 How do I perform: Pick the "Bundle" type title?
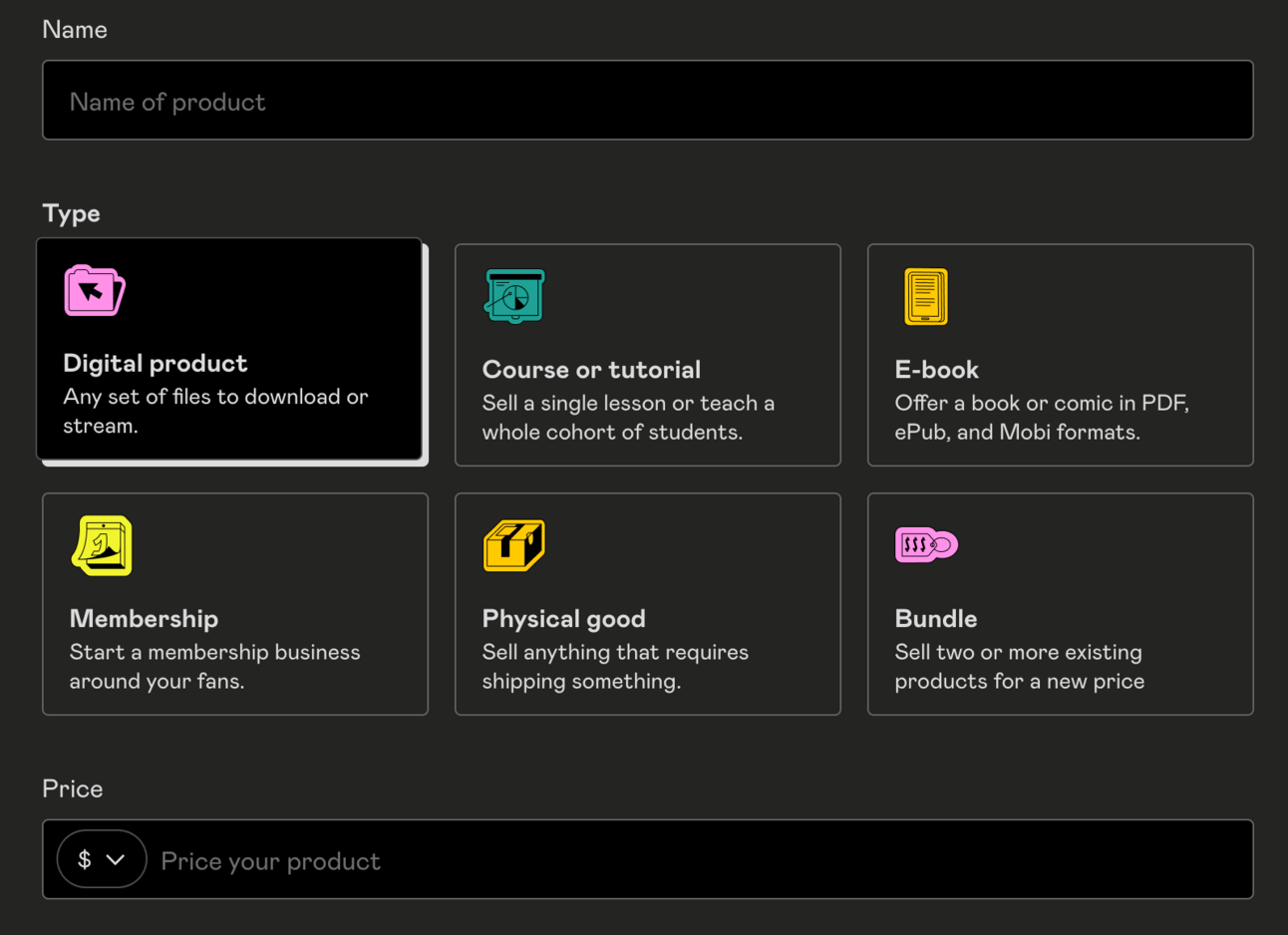pyautogui.click(x=935, y=619)
